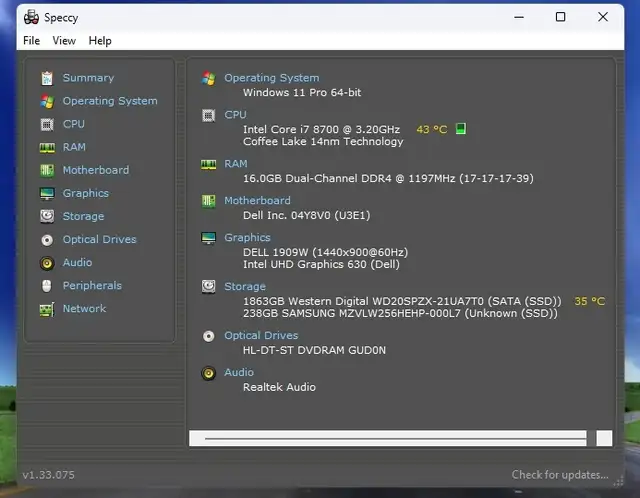This screenshot has height=498, width=640.
Task: Click the RAM heading link in summary
Action: [x=236, y=164]
